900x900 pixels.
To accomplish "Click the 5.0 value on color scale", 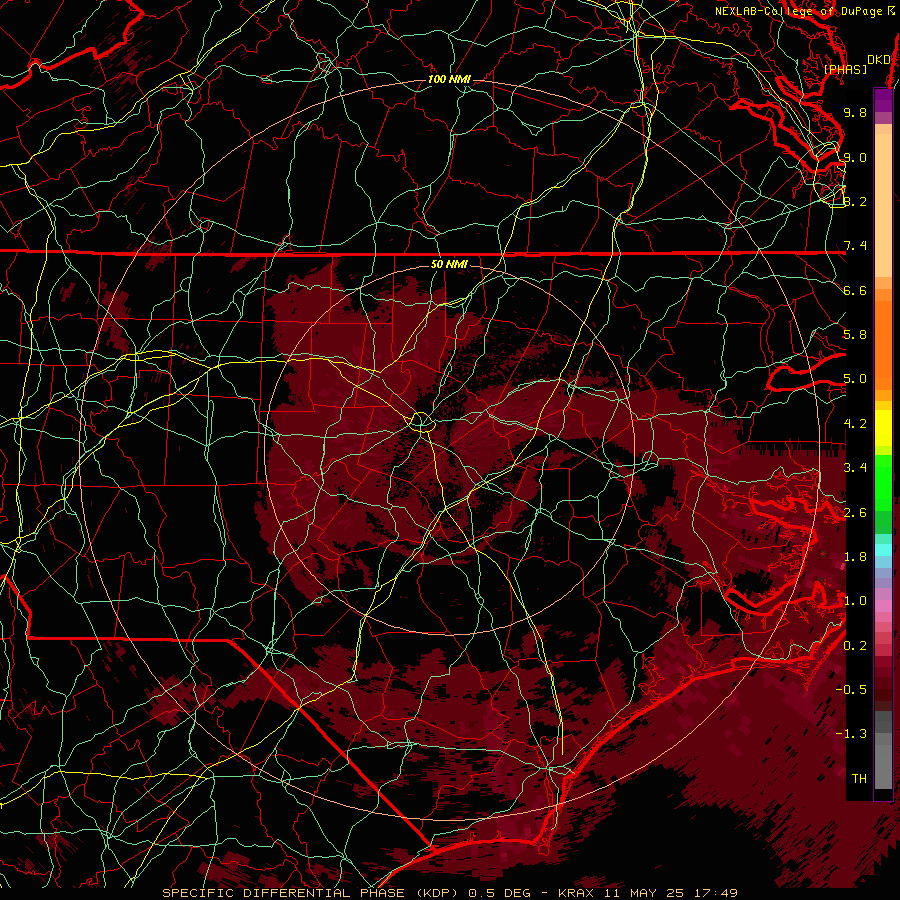I will pos(855,379).
